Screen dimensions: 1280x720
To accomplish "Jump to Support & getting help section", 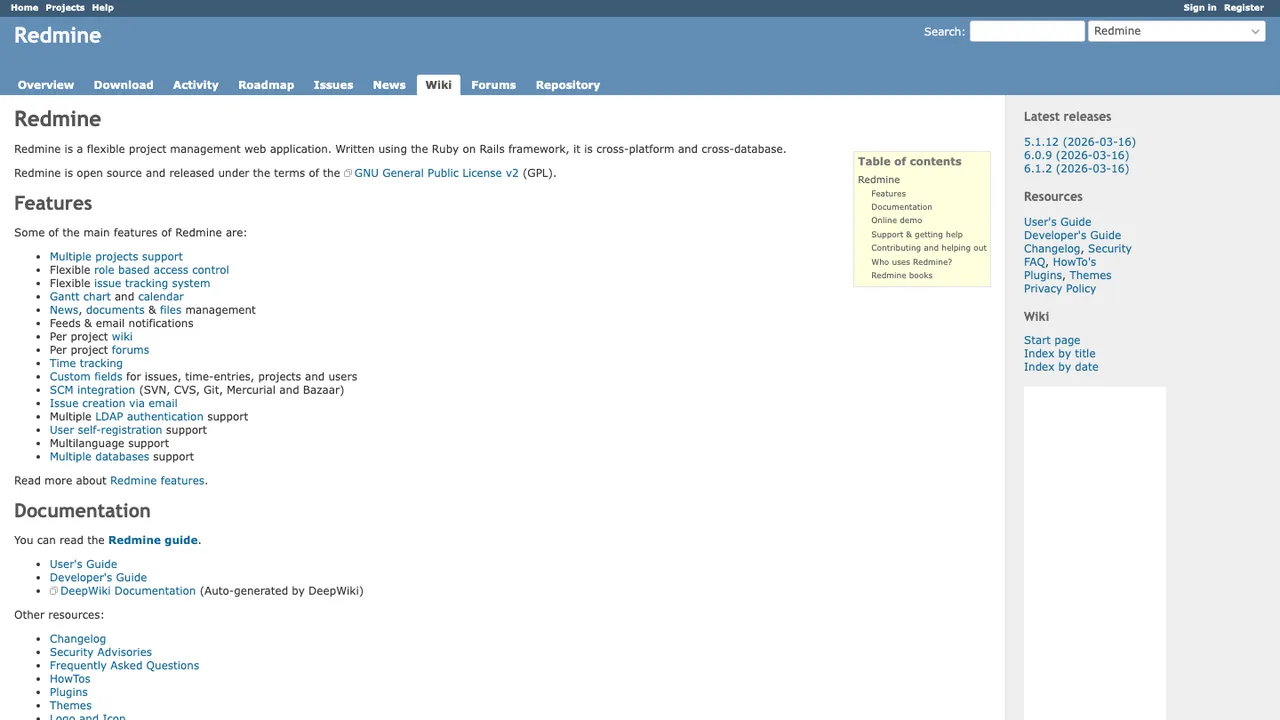I will point(916,235).
